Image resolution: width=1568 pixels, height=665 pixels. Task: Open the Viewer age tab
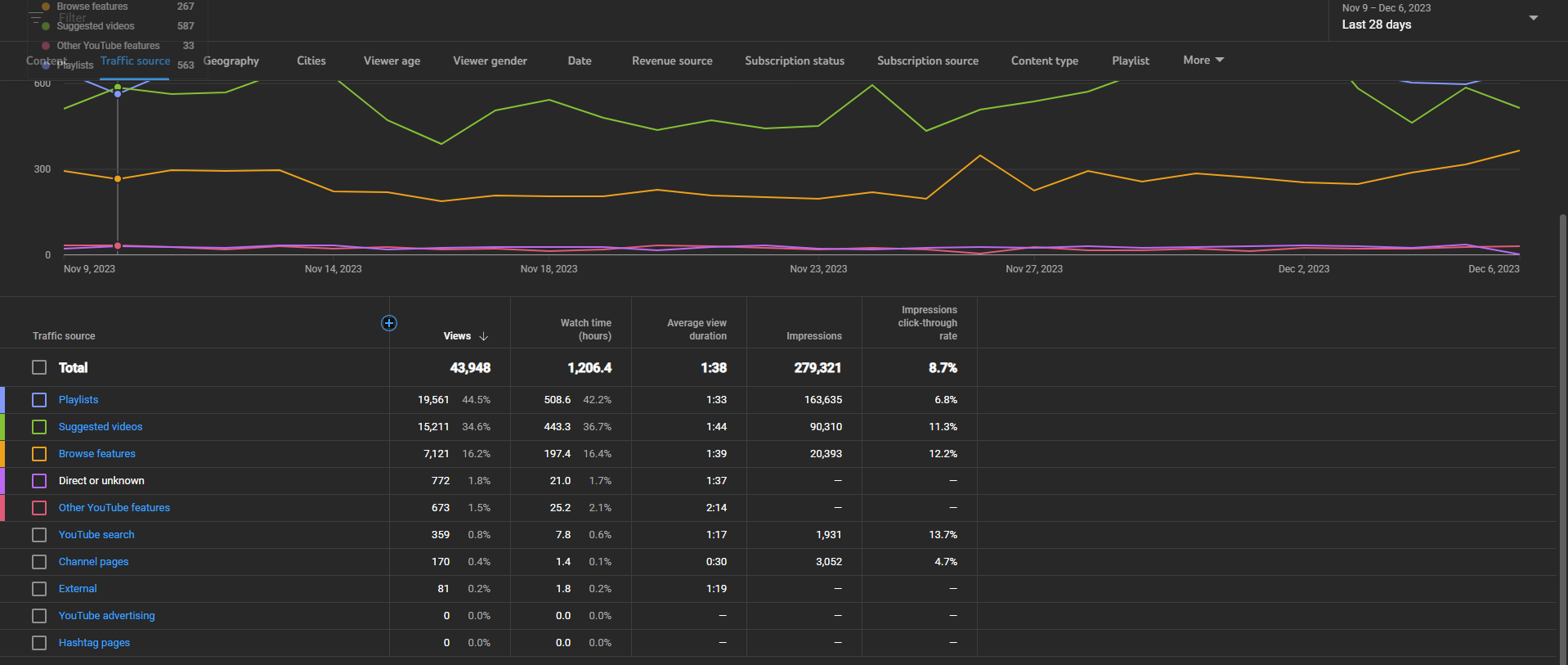(392, 61)
